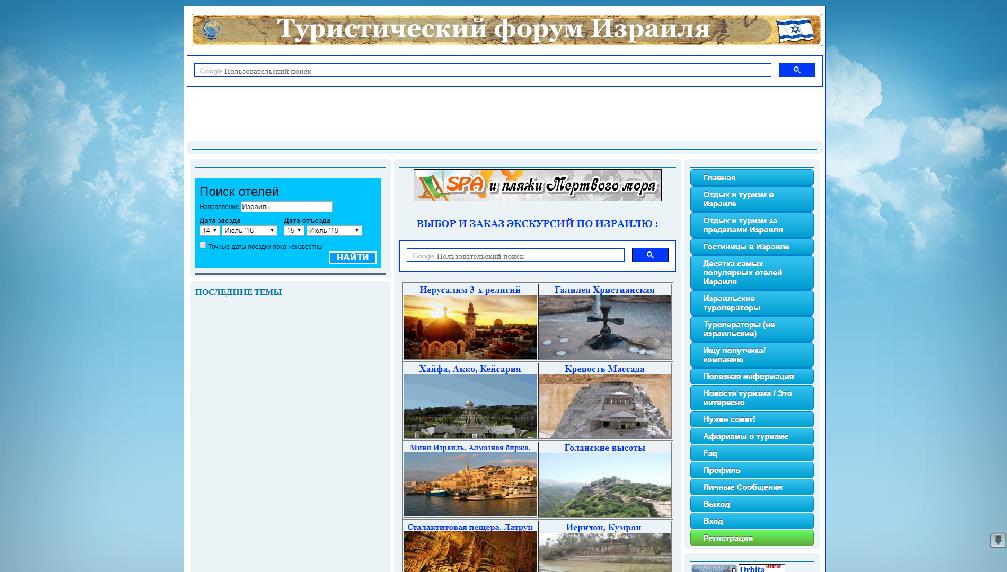Click the round emblem at banner's left
Viewport: 1007px width, 572px height.
210,30
